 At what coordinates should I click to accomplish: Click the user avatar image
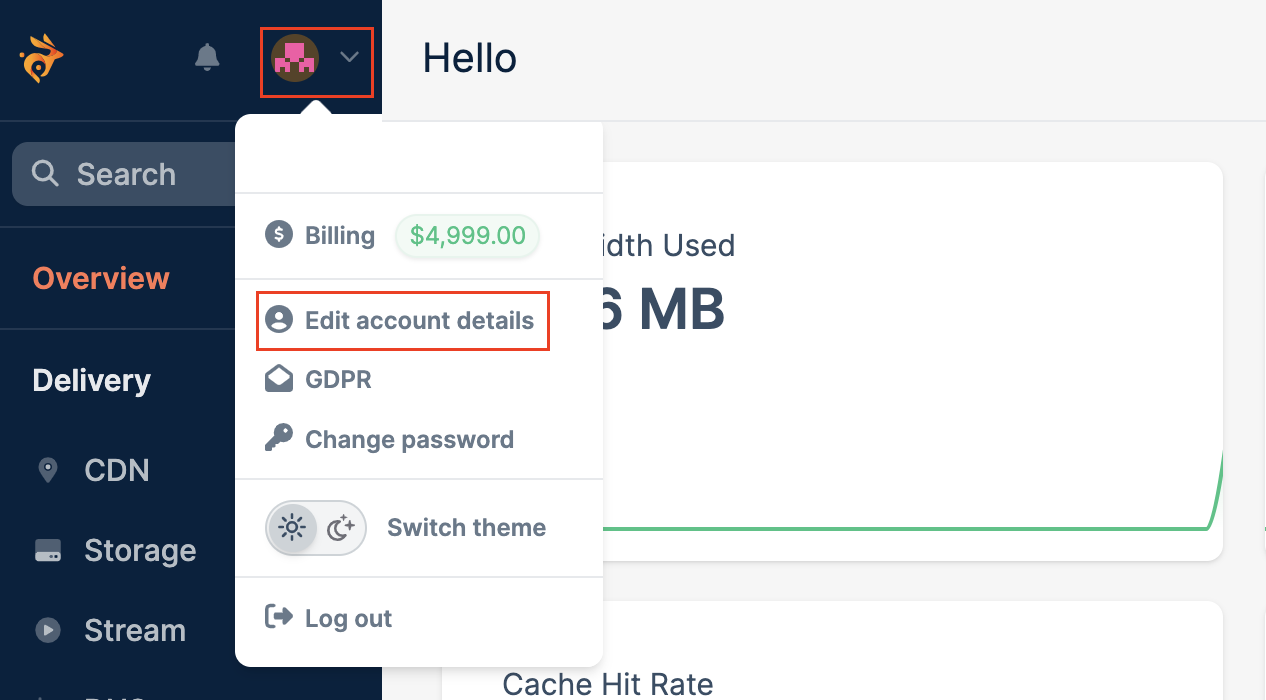tap(295, 59)
